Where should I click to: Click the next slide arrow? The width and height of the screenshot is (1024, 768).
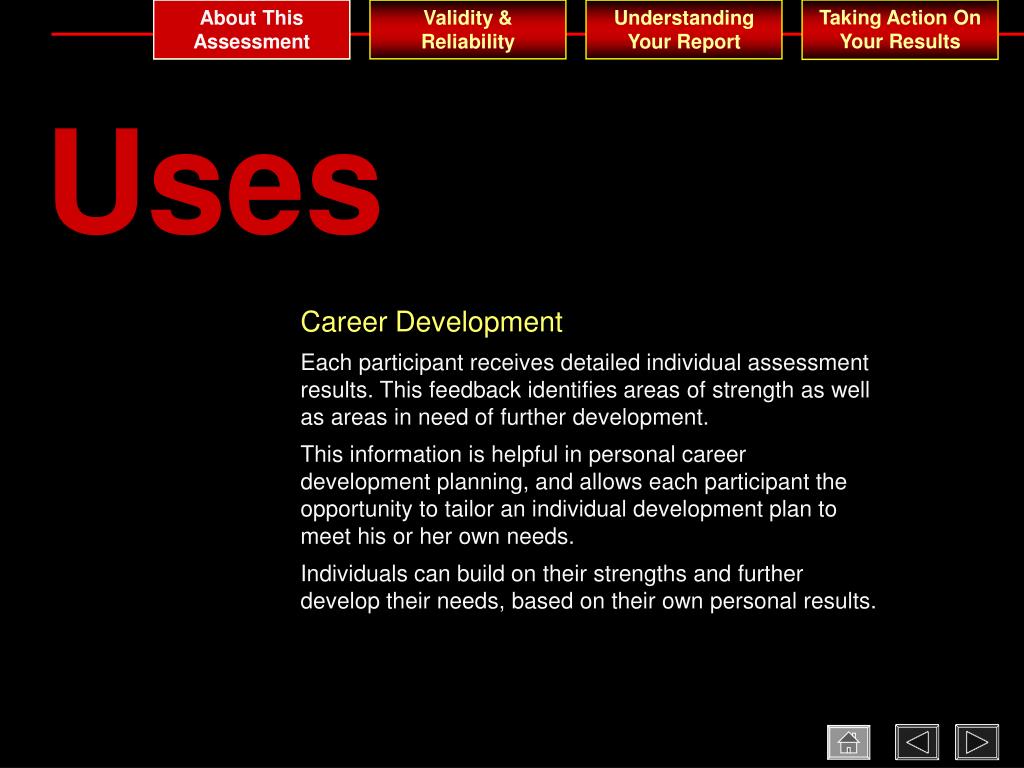pyautogui.click(x=977, y=742)
